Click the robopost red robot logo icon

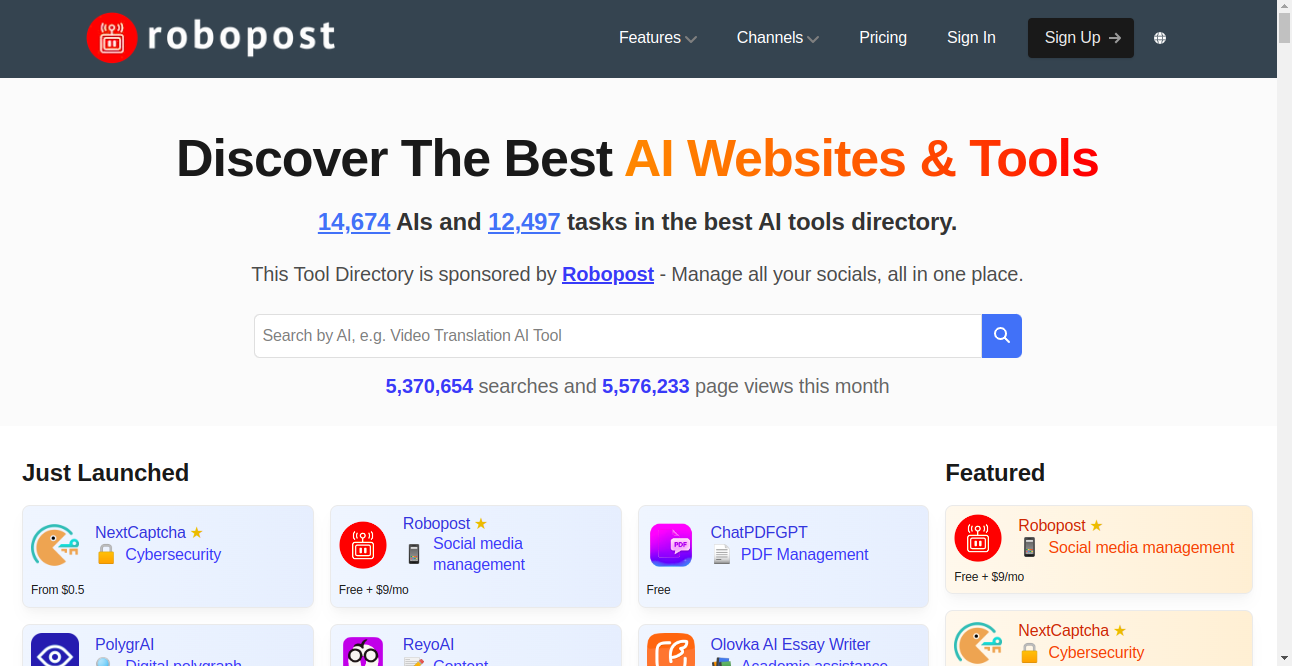coord(111,38)
